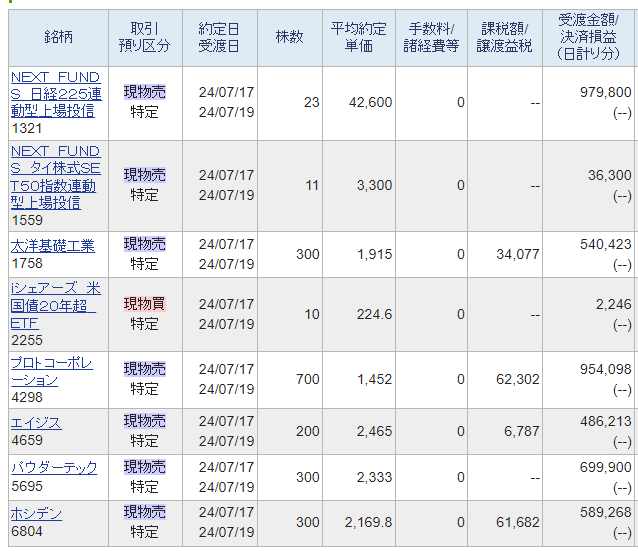Click the 現物買 label in iシェアーズ row
638x555 pixels.
145,304
